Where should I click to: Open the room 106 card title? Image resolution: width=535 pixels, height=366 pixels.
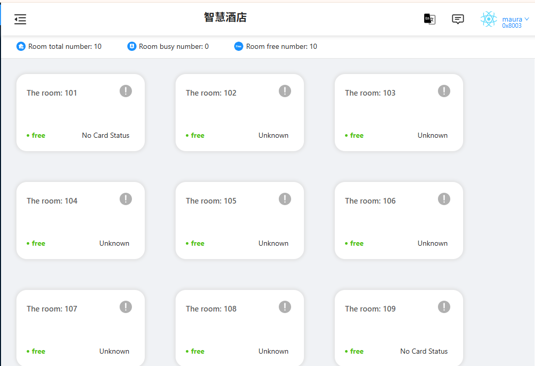pyautogui.click(x=370, y=201)
